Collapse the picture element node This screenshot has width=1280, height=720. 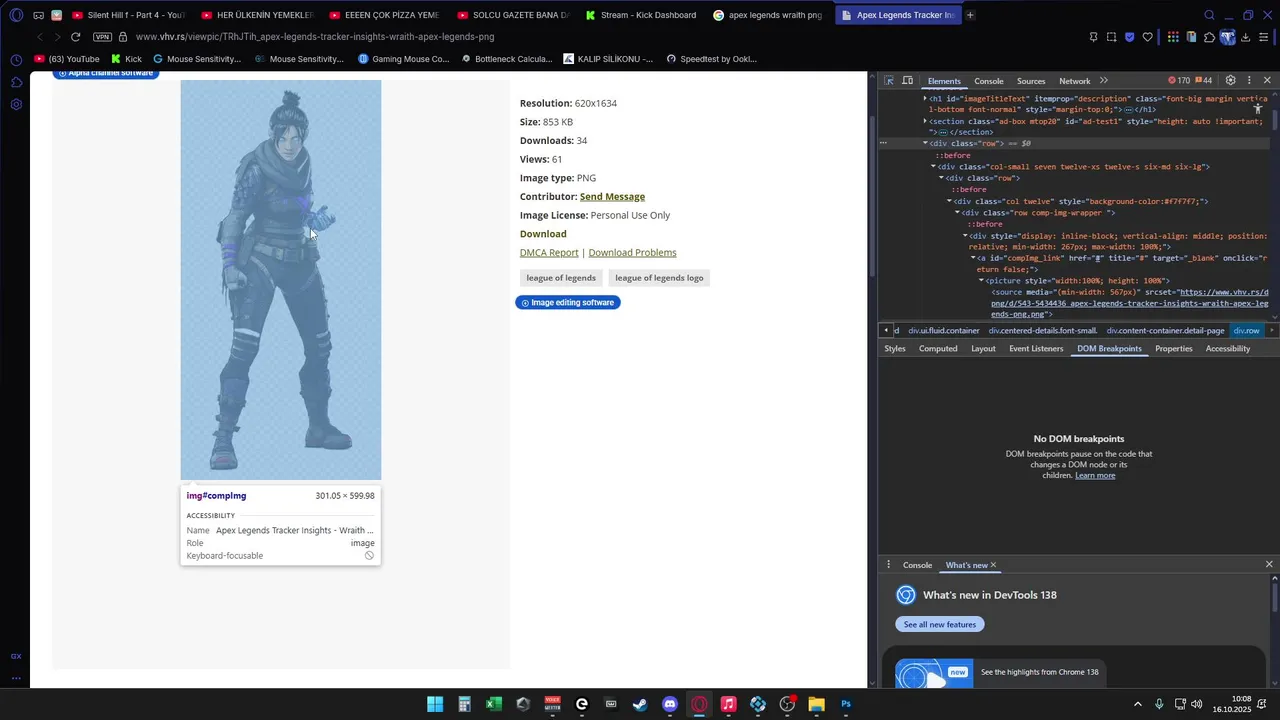click(x=981, y=281)
